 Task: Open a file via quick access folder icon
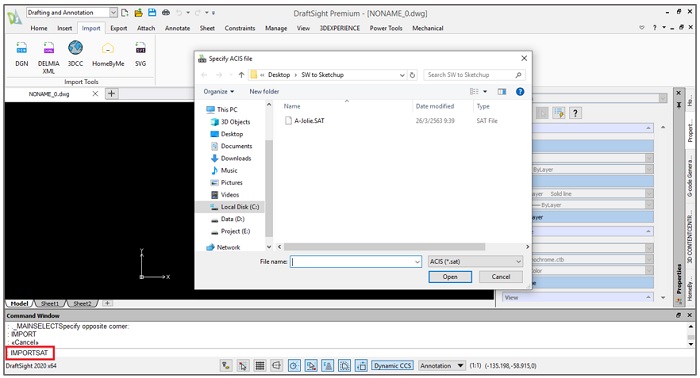pos(138,12)
